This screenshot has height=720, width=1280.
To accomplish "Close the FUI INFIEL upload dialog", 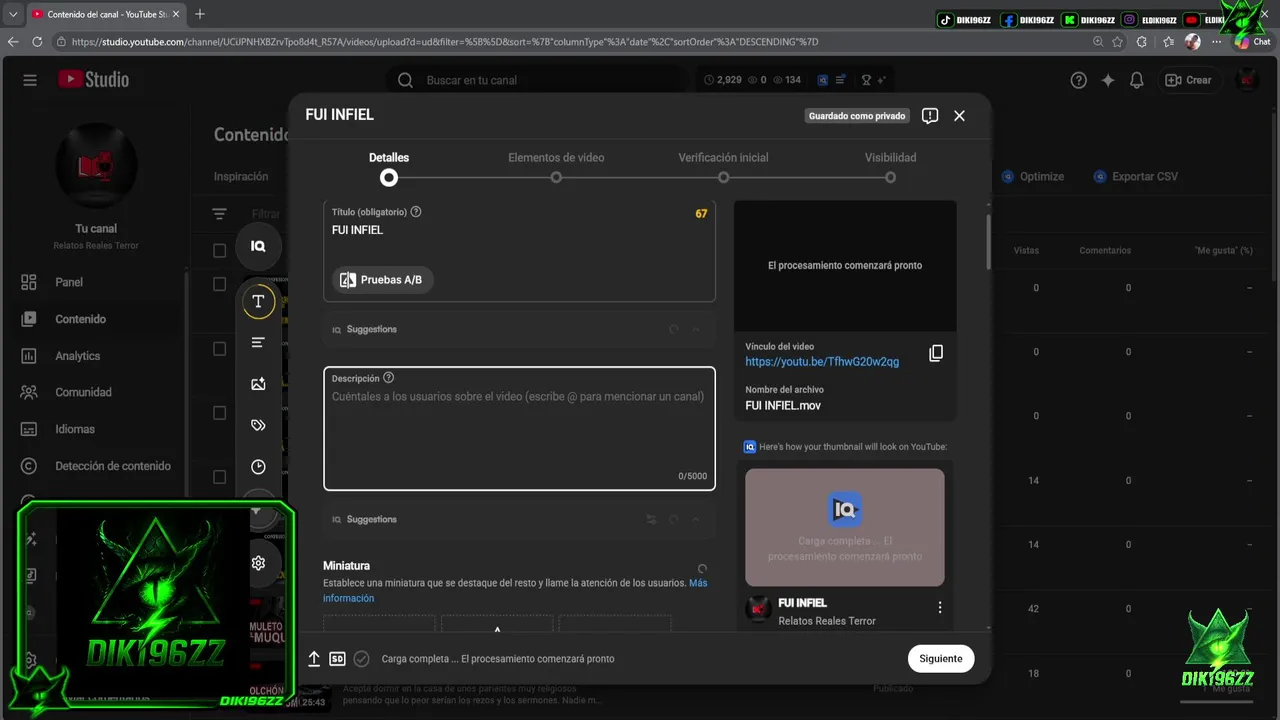I will pyautogui.click(x=959, y=116).
